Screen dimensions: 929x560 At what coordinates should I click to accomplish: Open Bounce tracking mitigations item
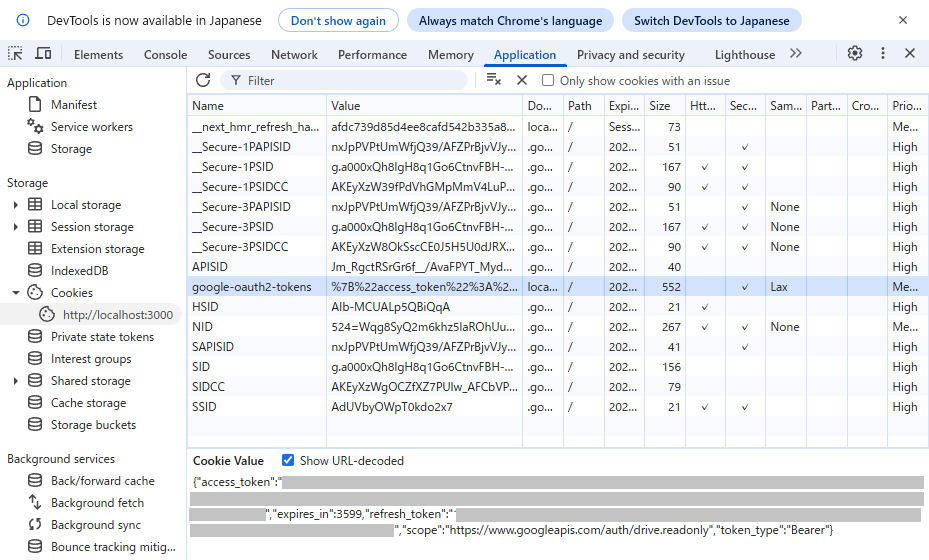(x=113, y=547)
